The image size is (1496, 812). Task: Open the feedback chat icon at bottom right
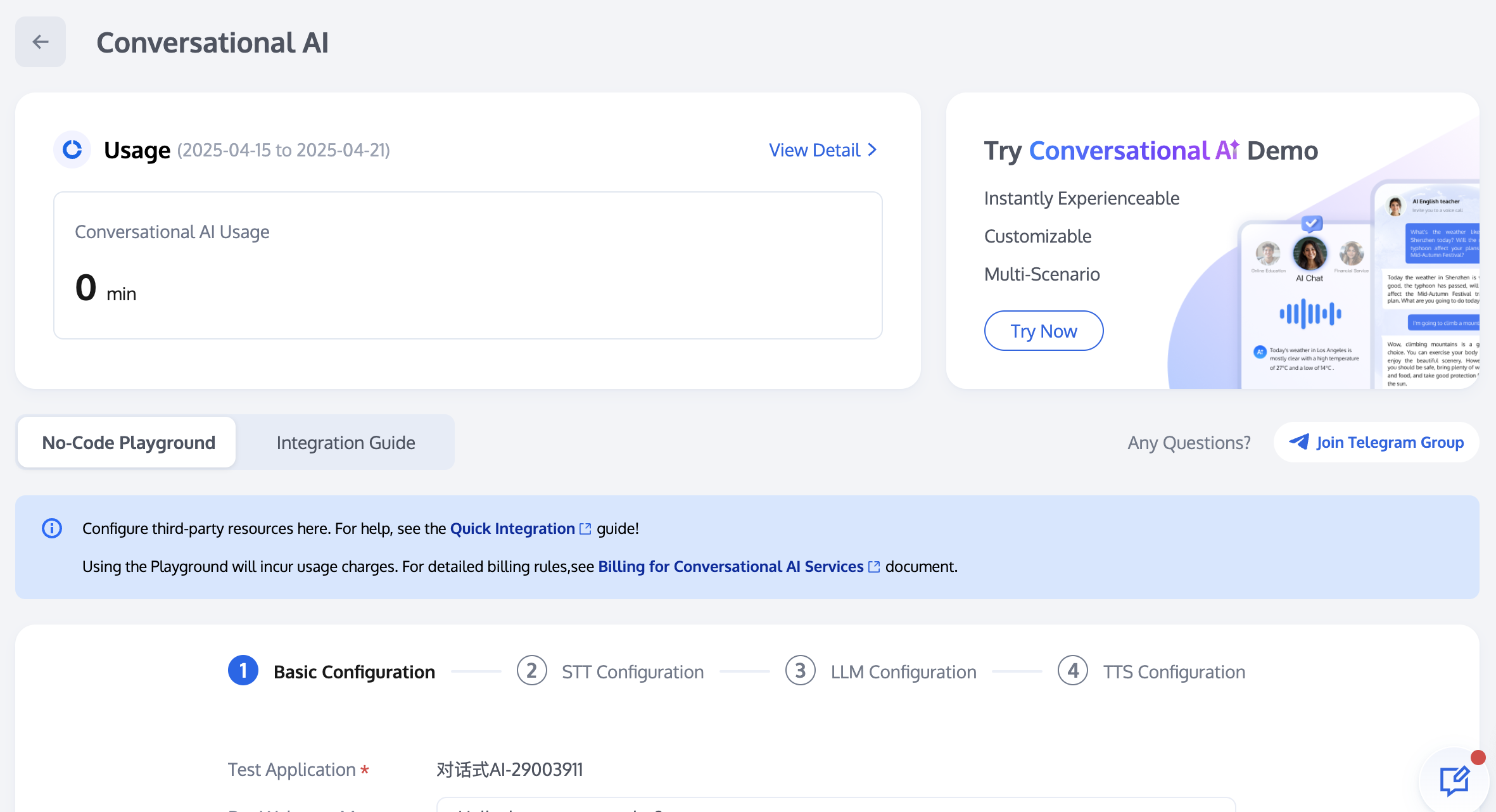click(x=1454, y=780)
